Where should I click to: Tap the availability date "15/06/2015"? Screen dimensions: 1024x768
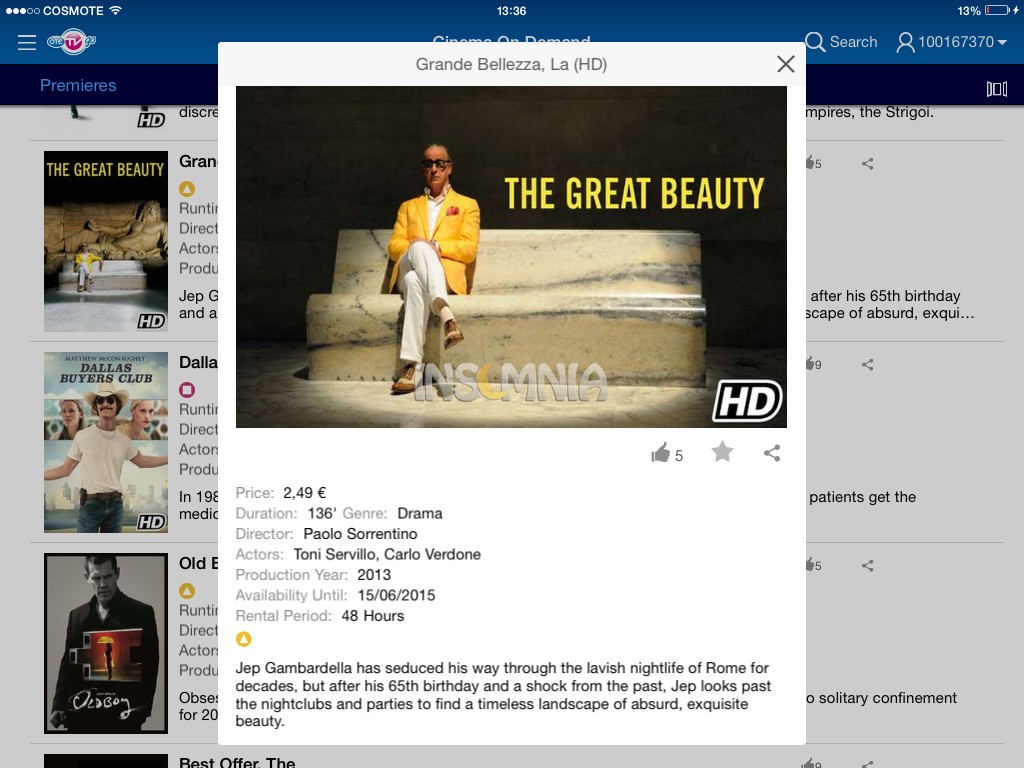click(x=396, y=595)
